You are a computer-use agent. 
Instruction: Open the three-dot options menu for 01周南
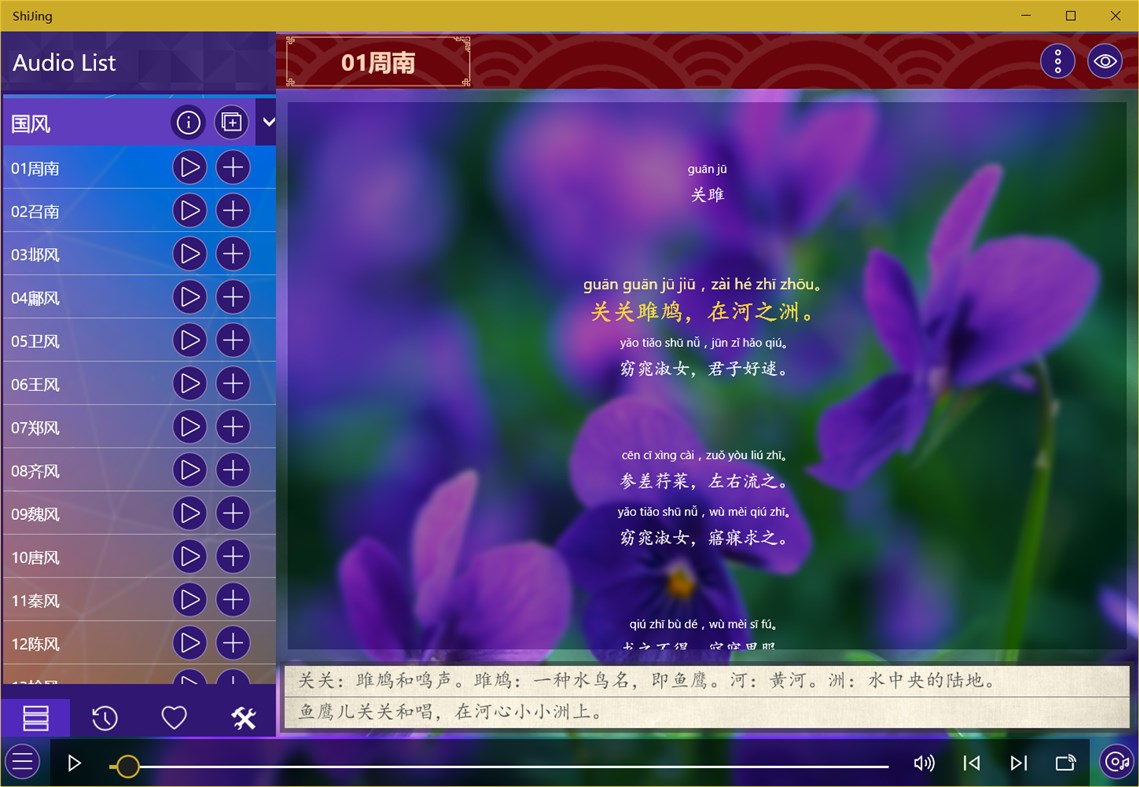(x=1057, y=60)
